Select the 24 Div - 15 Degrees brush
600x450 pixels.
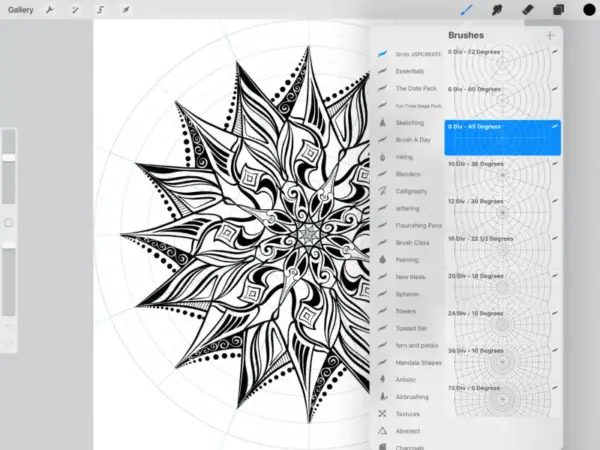[x=503, y=325]
